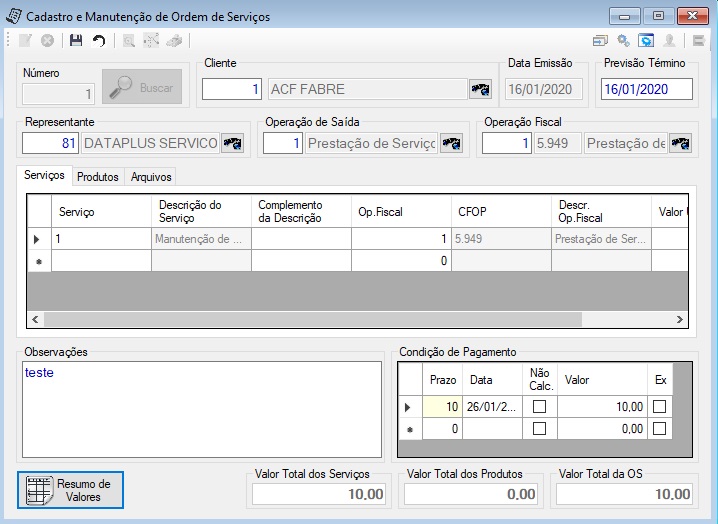Check Não Calc. box in the new row
The image size is (718, 524).
point(539,429)
